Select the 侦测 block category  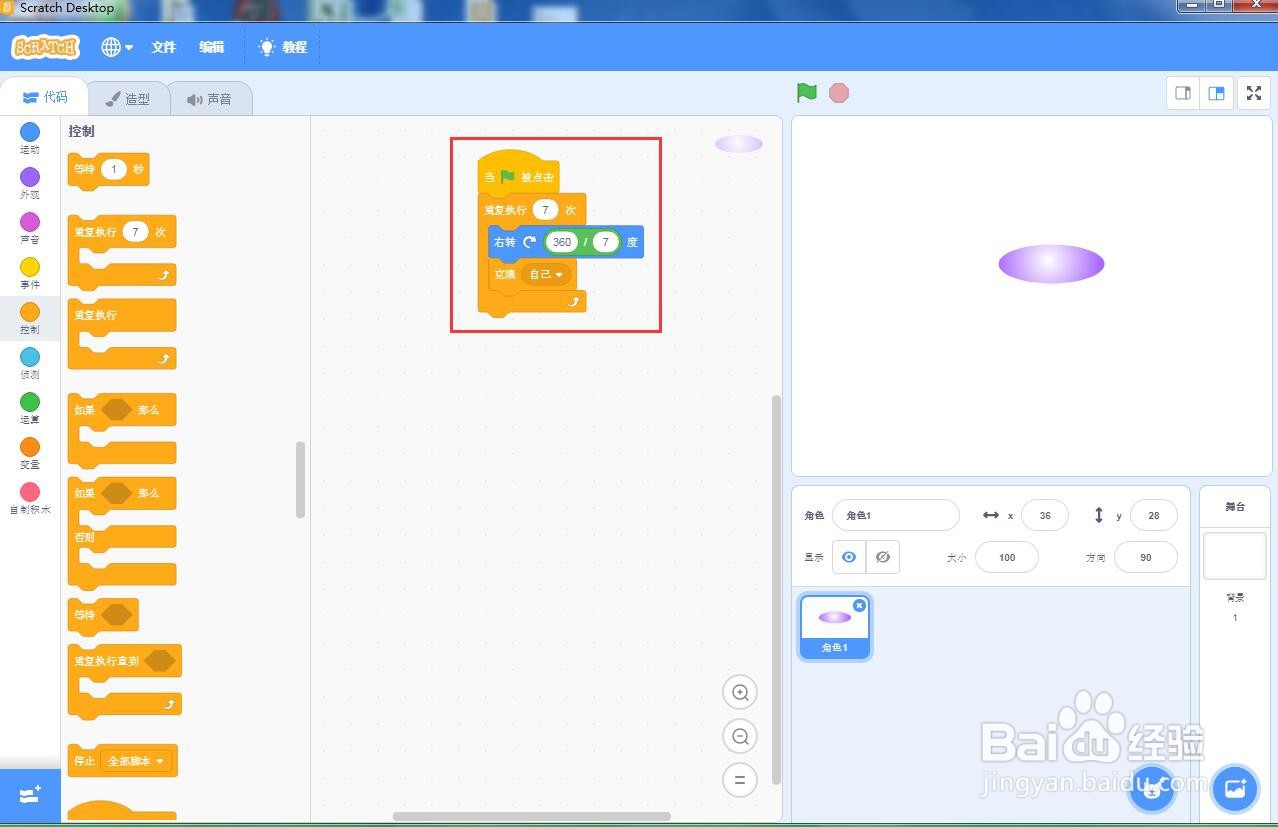pos(30,363)
